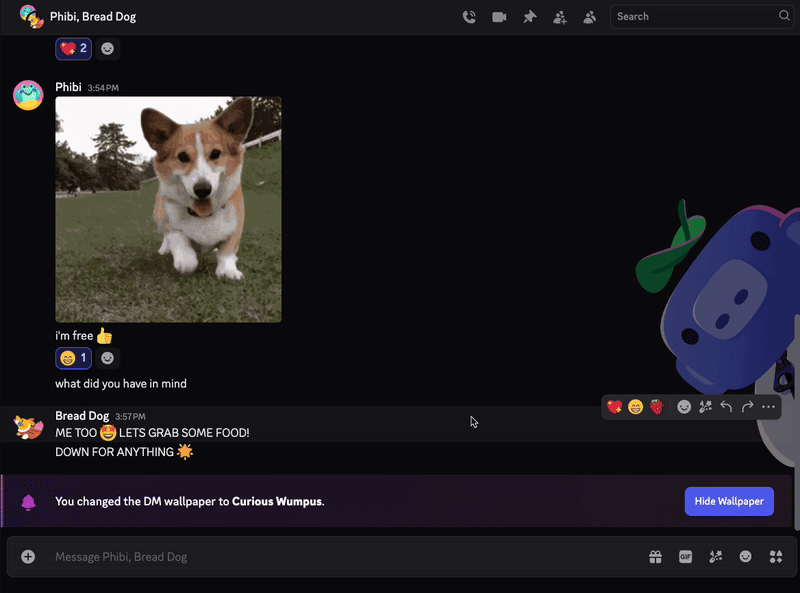Click the chat scrollbar
The height and width of the screenshot is (593, 800).
click(x=796, y=422)
